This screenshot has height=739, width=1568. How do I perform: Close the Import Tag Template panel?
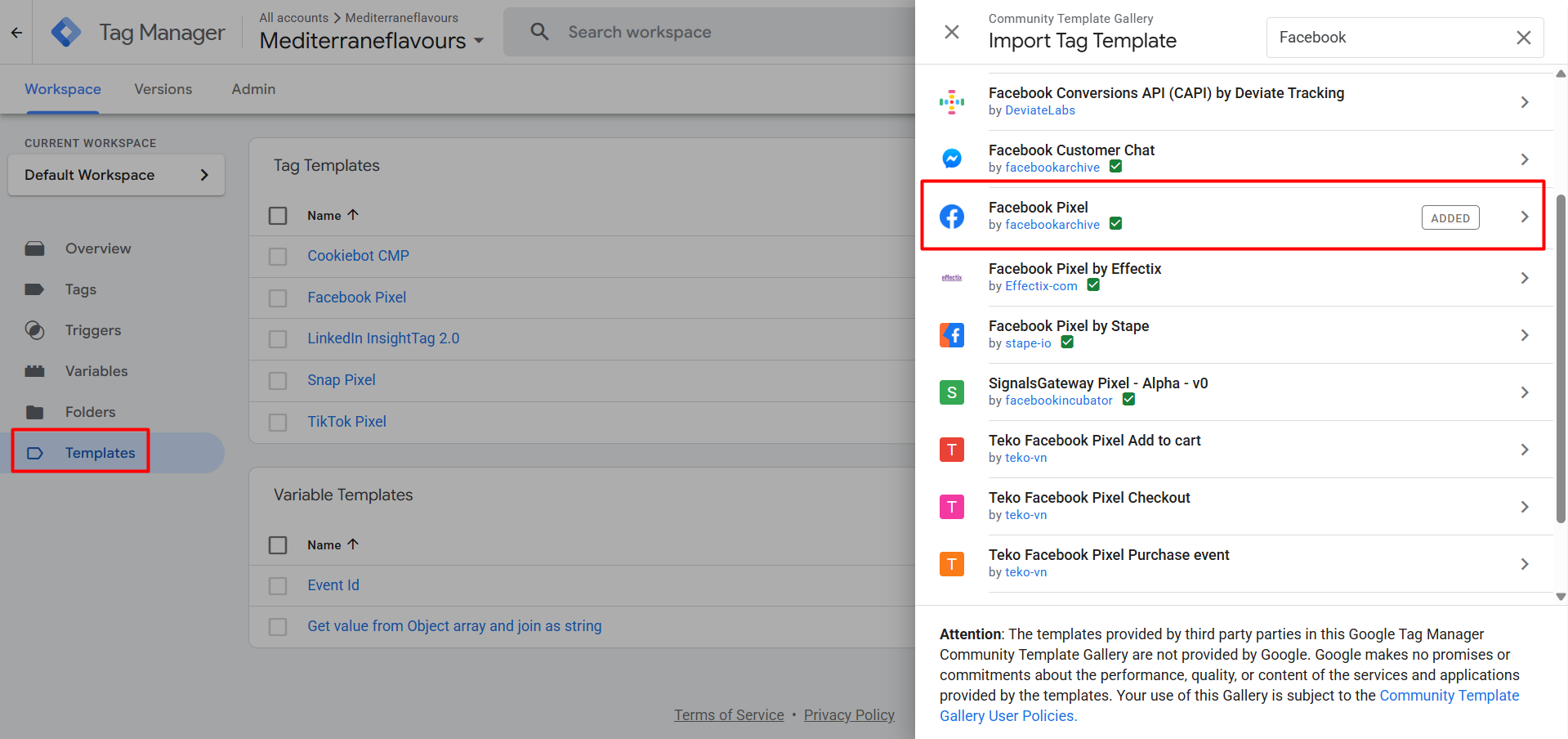pos(952,32)
